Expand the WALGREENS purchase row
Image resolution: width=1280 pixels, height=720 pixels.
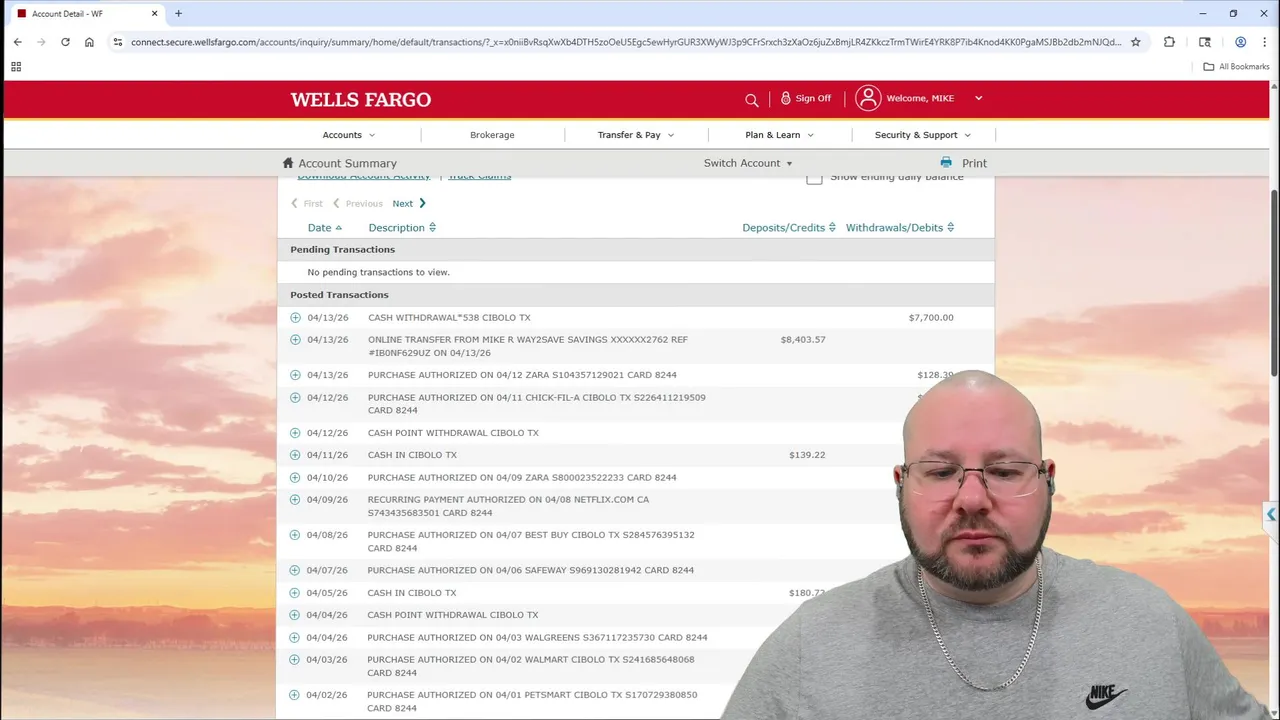294,637
